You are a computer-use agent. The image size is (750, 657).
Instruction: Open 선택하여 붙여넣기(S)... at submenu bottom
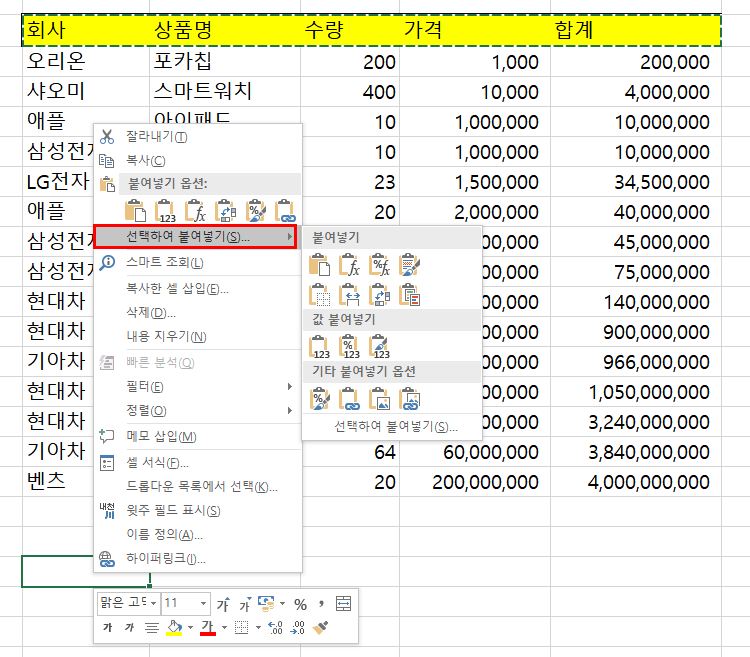pos(392,426)
